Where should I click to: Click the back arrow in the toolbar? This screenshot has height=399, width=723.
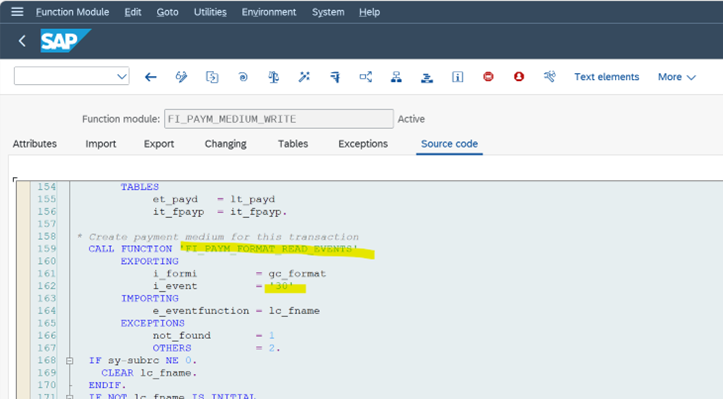[151, 77]
